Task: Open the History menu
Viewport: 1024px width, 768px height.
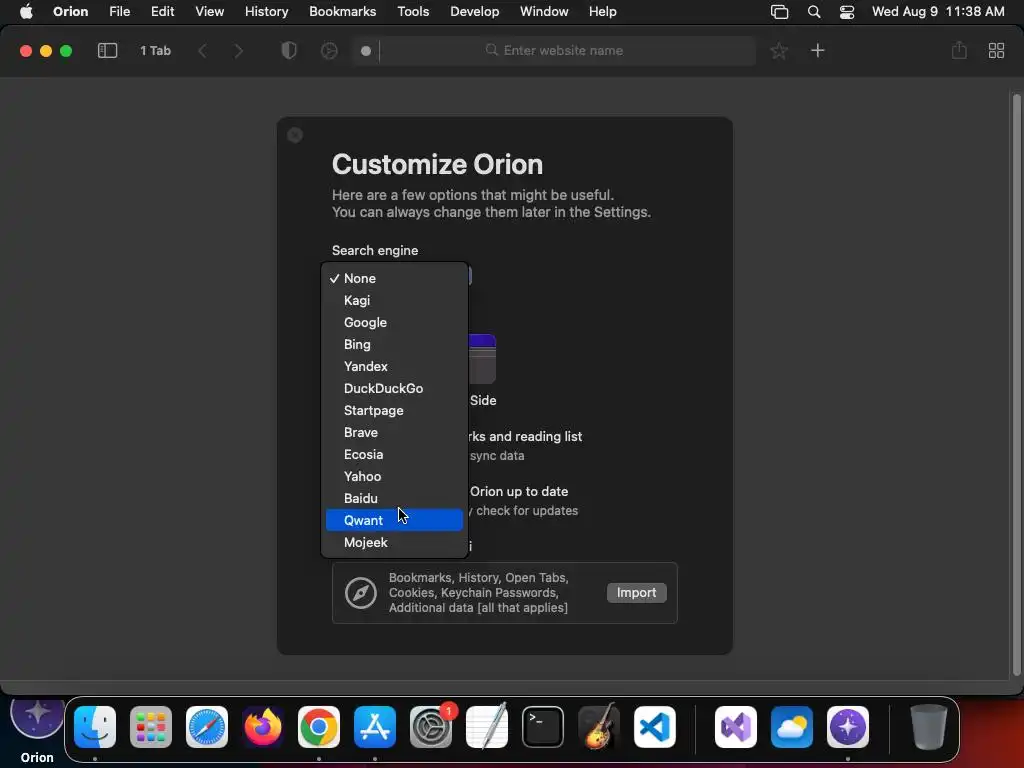Action: [x=266, y=12]
